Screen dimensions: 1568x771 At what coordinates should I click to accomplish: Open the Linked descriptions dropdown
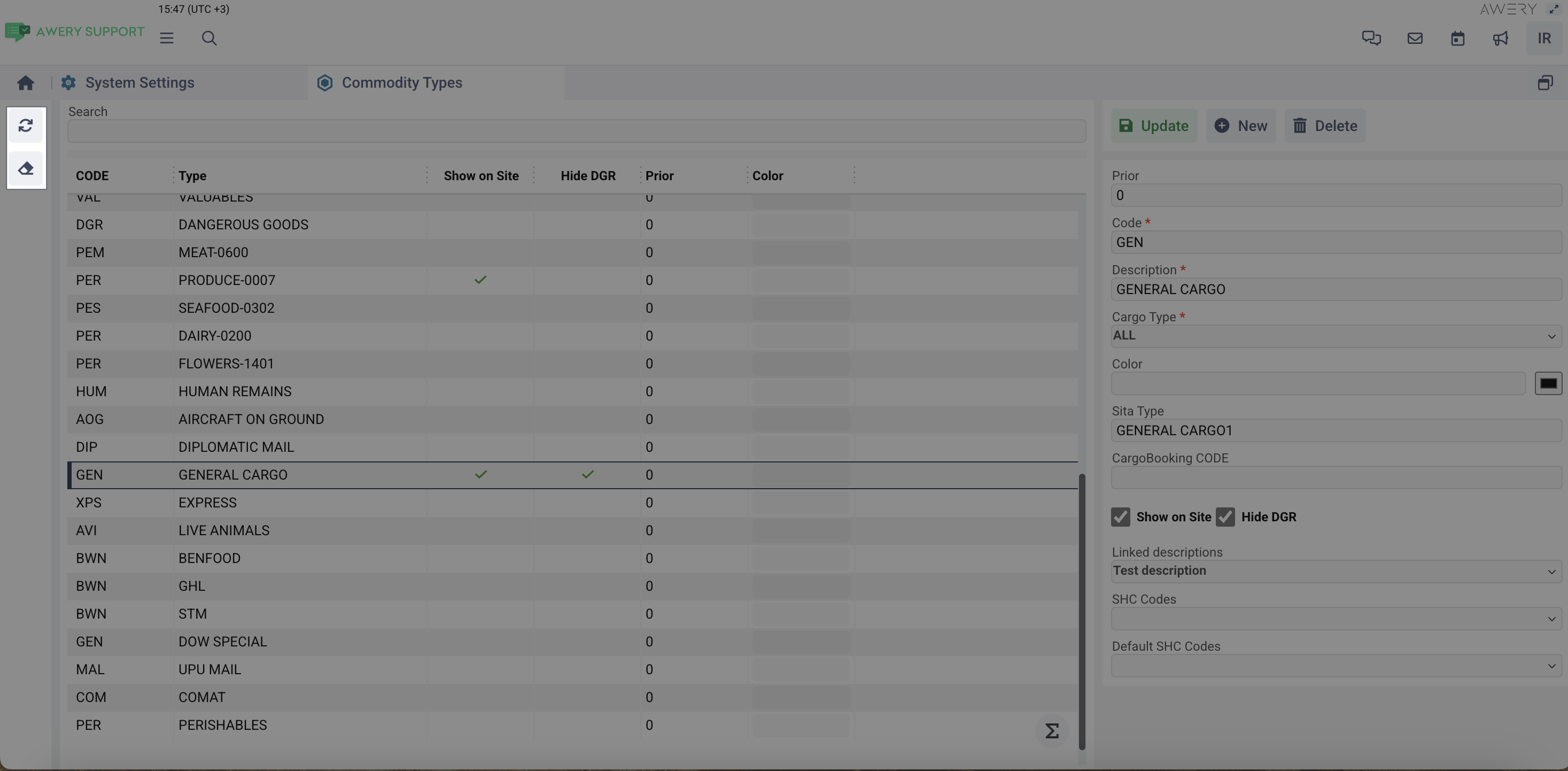point(1336,571)
